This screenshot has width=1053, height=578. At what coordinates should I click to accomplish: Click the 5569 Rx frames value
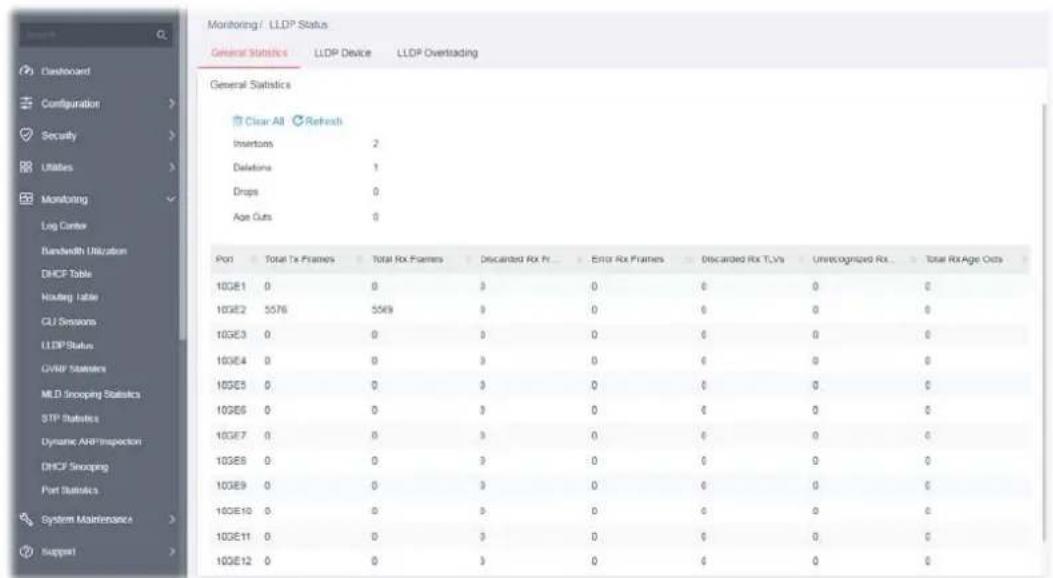point(382,310)
